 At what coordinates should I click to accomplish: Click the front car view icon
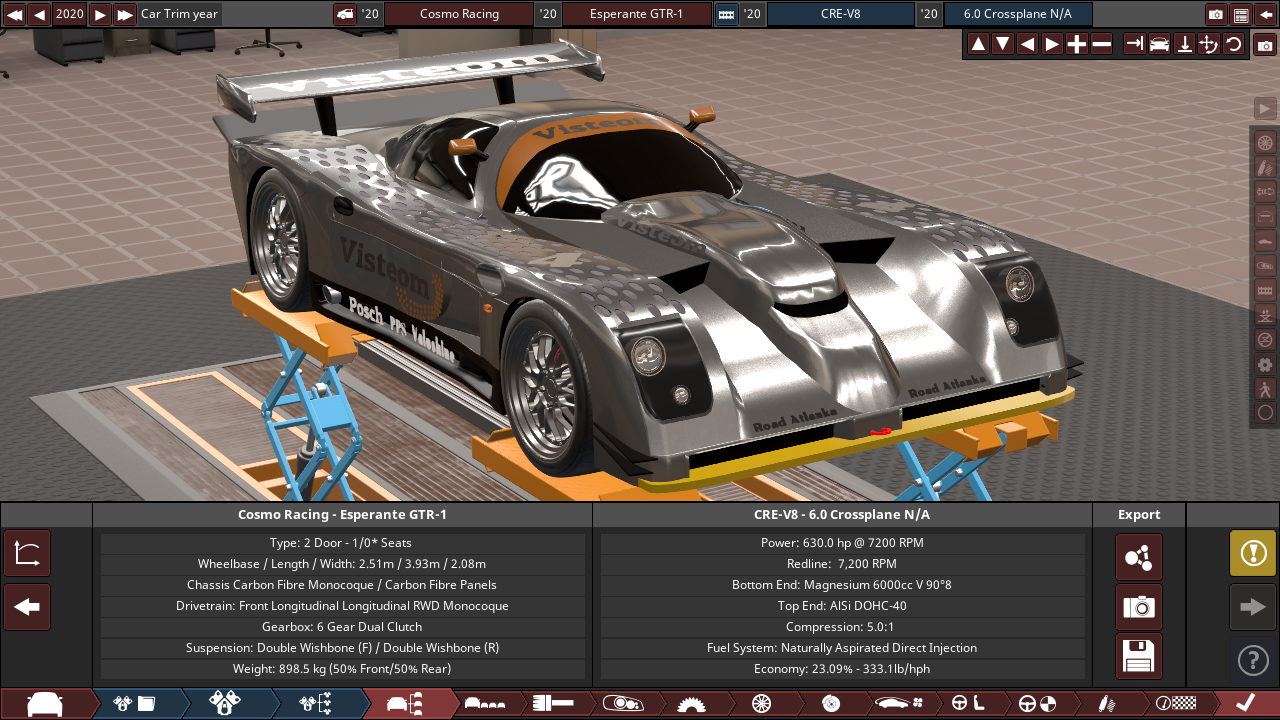(x=1159, y=44)
